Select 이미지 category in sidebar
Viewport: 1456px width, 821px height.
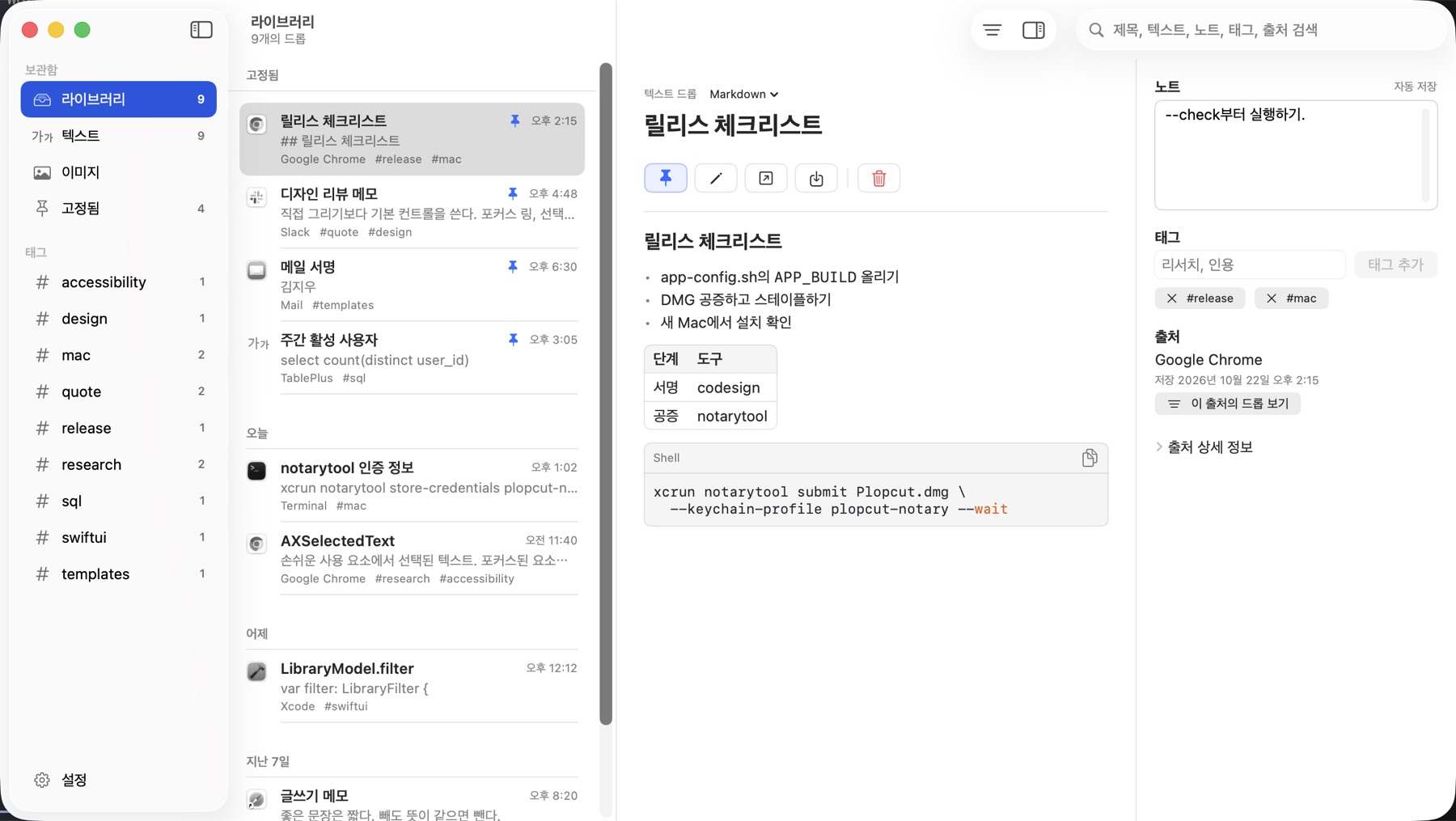coord(119,172)
